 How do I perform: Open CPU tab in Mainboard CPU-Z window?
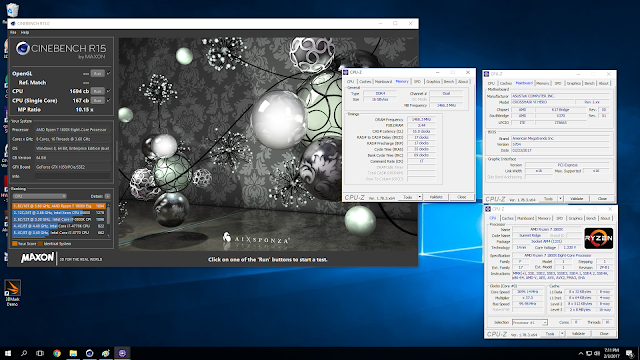pyautogui.click(x=491, y=83)
